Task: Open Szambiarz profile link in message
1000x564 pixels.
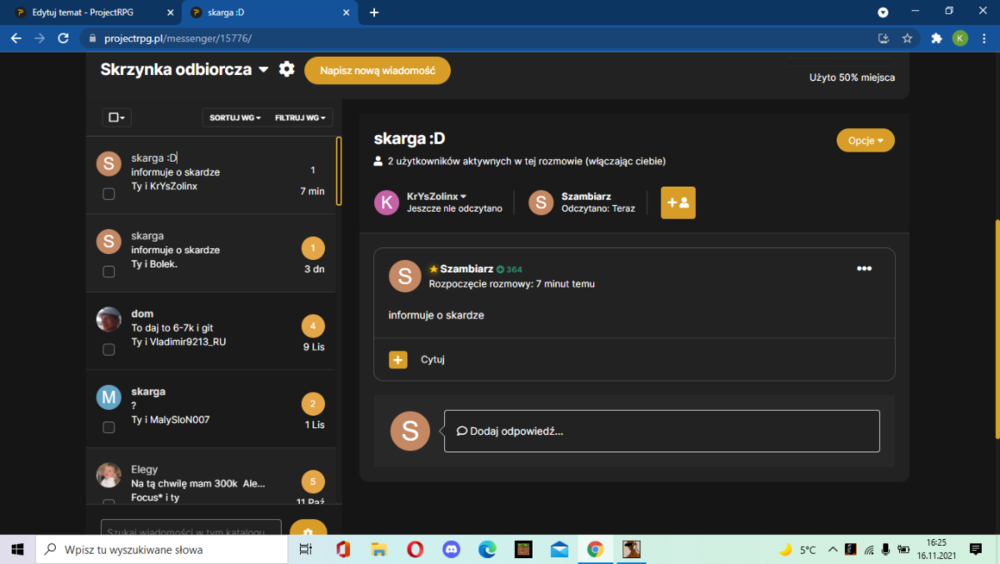Action: [466, 269]
